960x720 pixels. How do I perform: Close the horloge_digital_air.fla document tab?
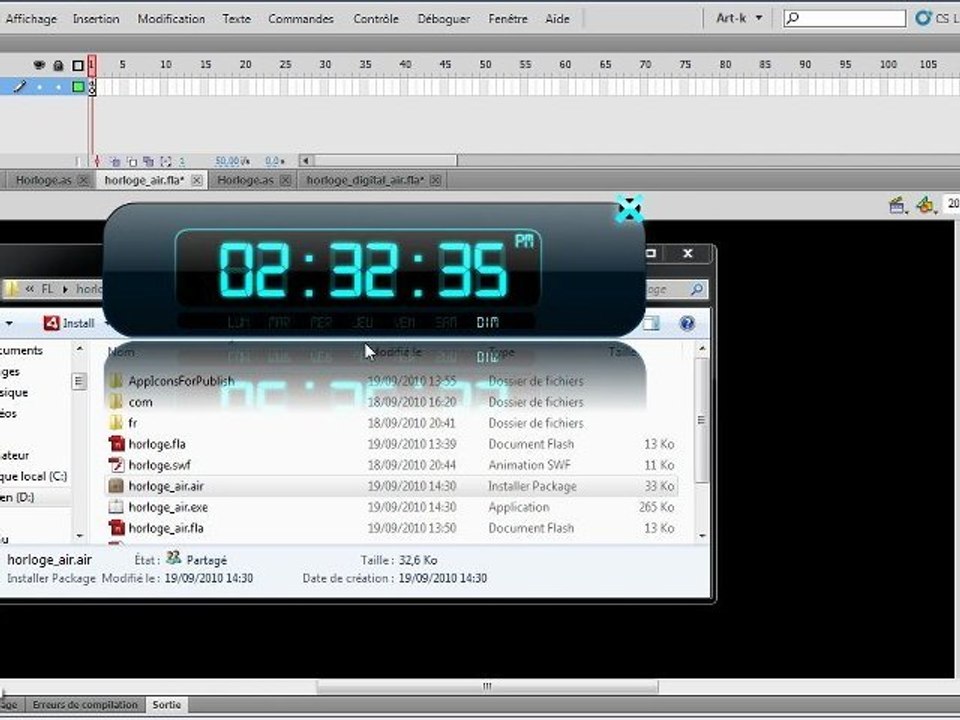(435, 181)
